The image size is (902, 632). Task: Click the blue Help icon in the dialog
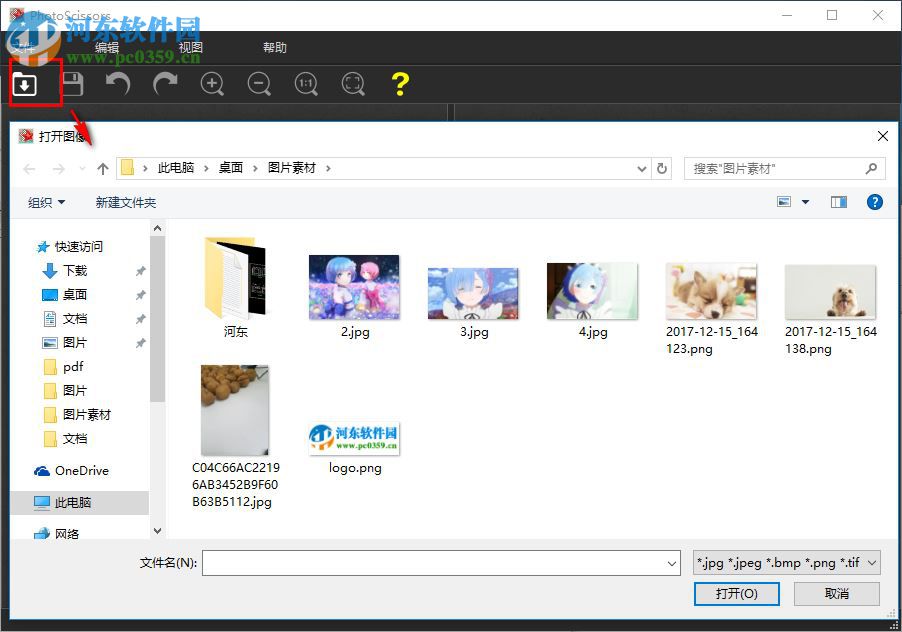[875, 202]
